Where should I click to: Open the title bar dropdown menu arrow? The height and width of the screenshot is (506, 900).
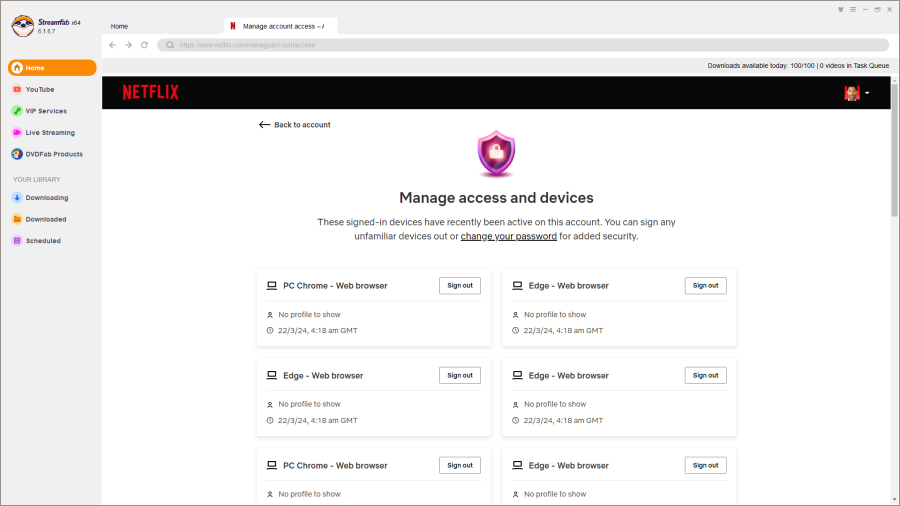[841, 9]
